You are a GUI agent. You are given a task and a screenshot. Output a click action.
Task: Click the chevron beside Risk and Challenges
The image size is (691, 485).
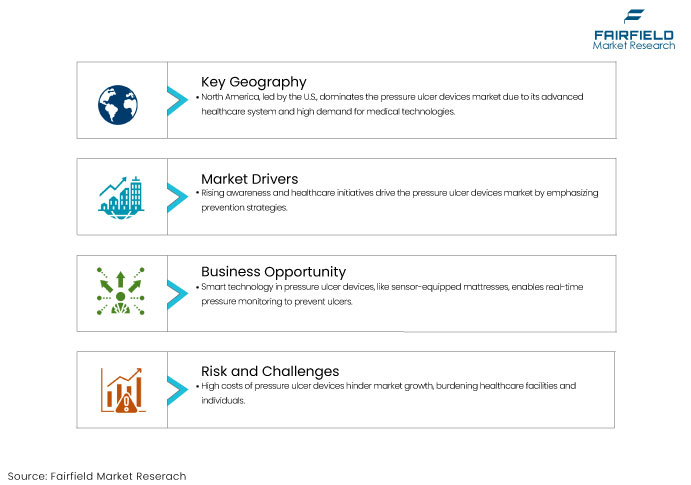click(178, 391)
